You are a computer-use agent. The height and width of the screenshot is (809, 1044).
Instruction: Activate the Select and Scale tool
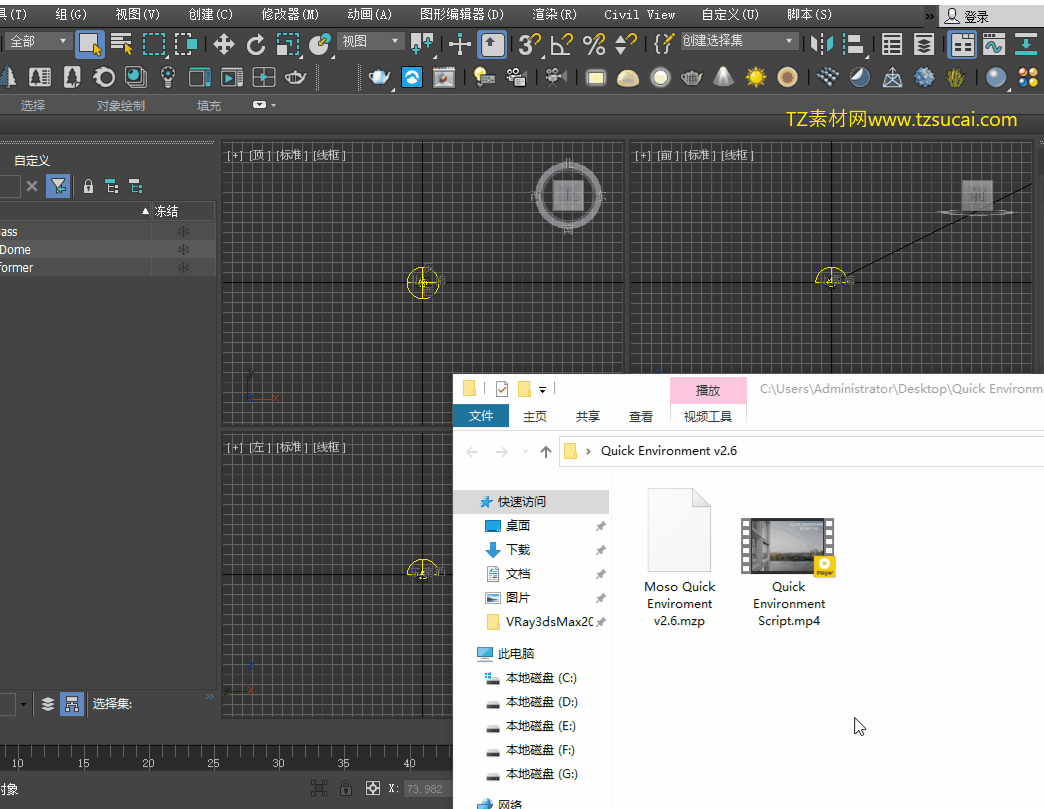tap(288, 44)
